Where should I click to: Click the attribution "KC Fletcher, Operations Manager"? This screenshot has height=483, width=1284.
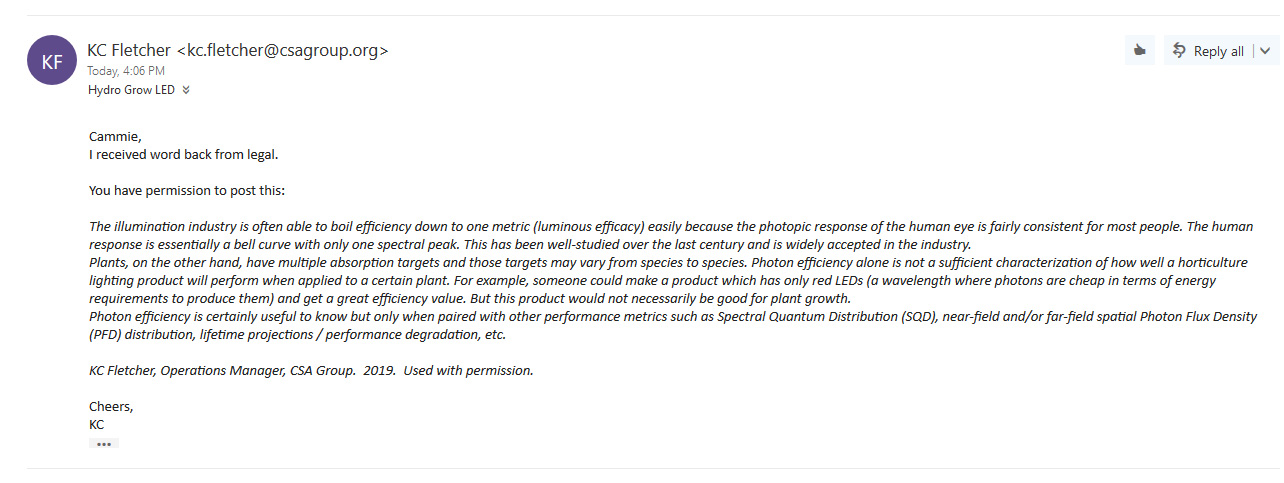click(311, 370)
